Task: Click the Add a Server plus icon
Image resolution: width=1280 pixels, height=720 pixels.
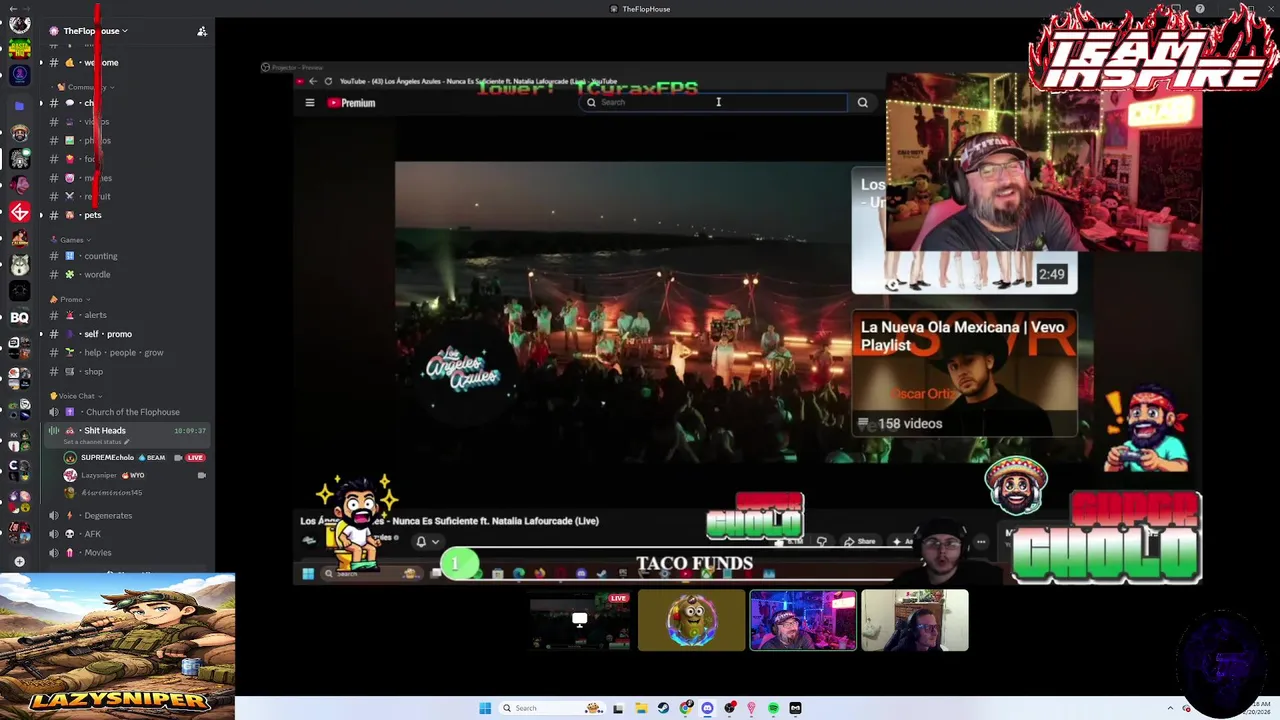Action: point(19,562)
